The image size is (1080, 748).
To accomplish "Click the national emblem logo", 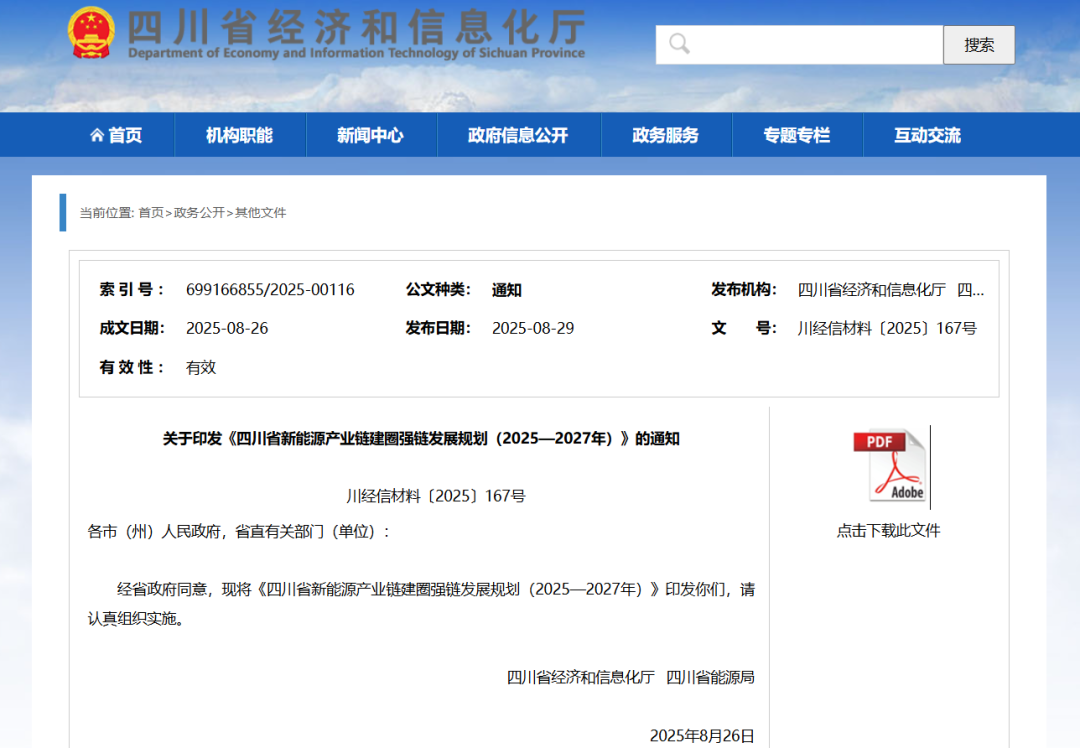I will 91,32.
